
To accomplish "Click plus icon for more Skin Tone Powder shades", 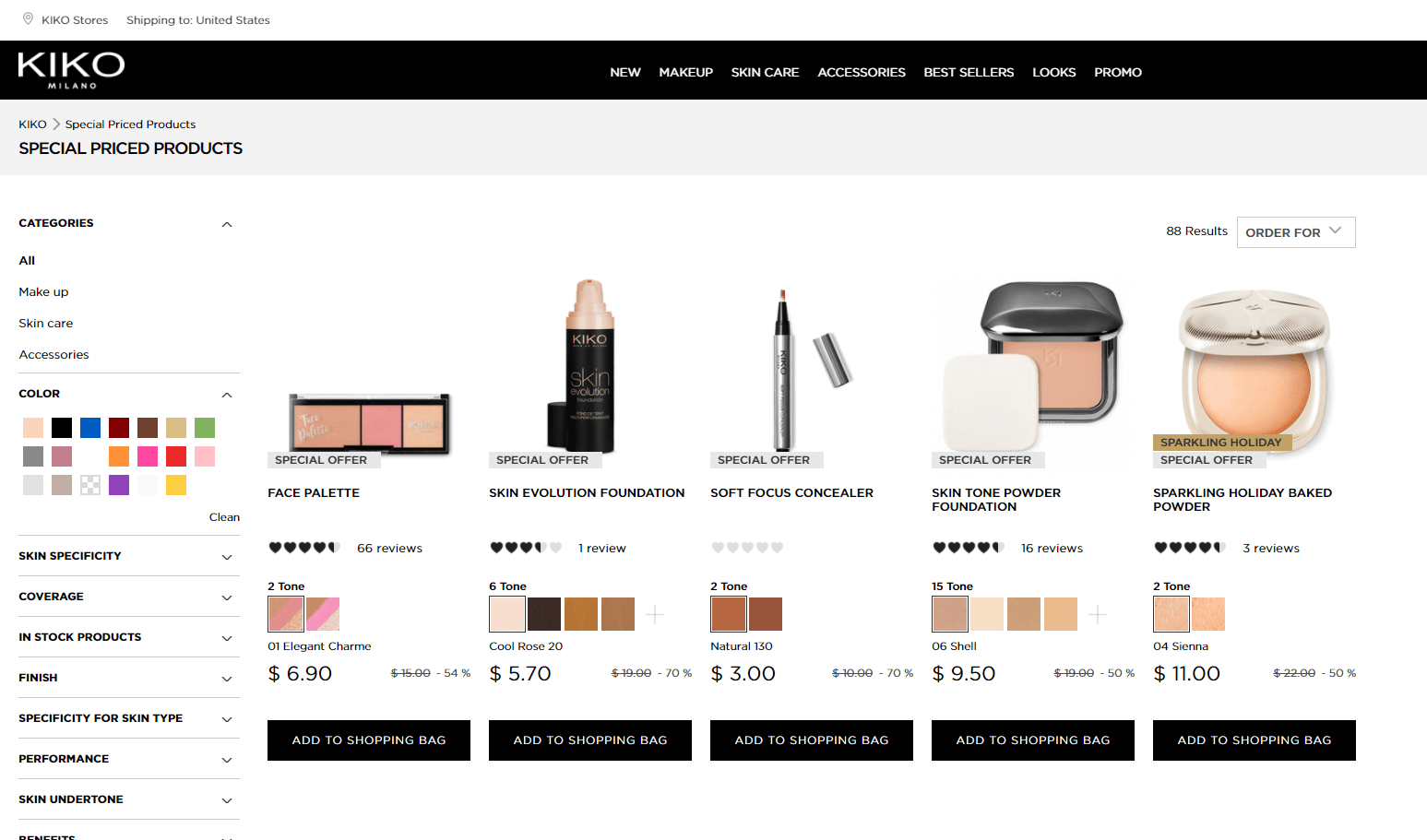I will [1098, 614].
